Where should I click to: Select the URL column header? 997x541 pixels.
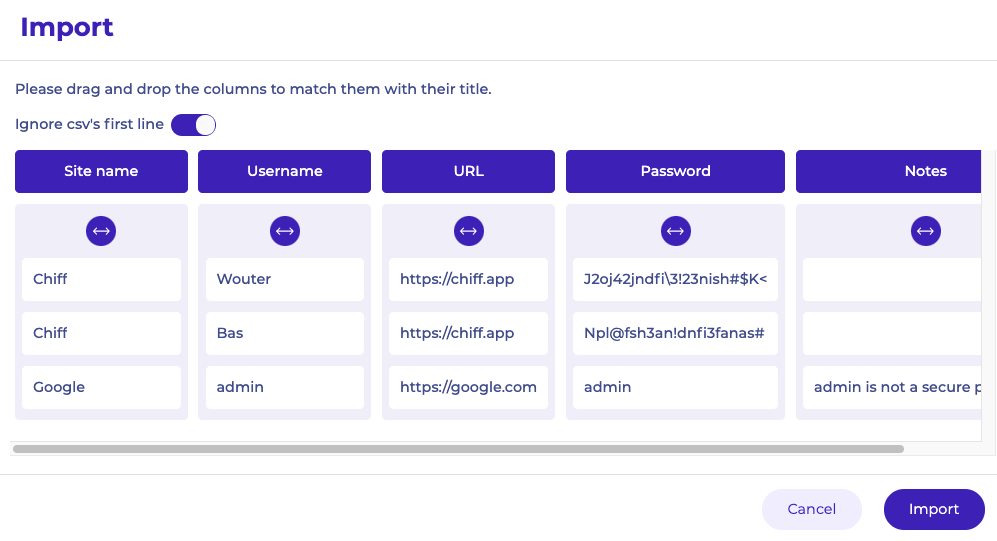[x=468, y=171]
